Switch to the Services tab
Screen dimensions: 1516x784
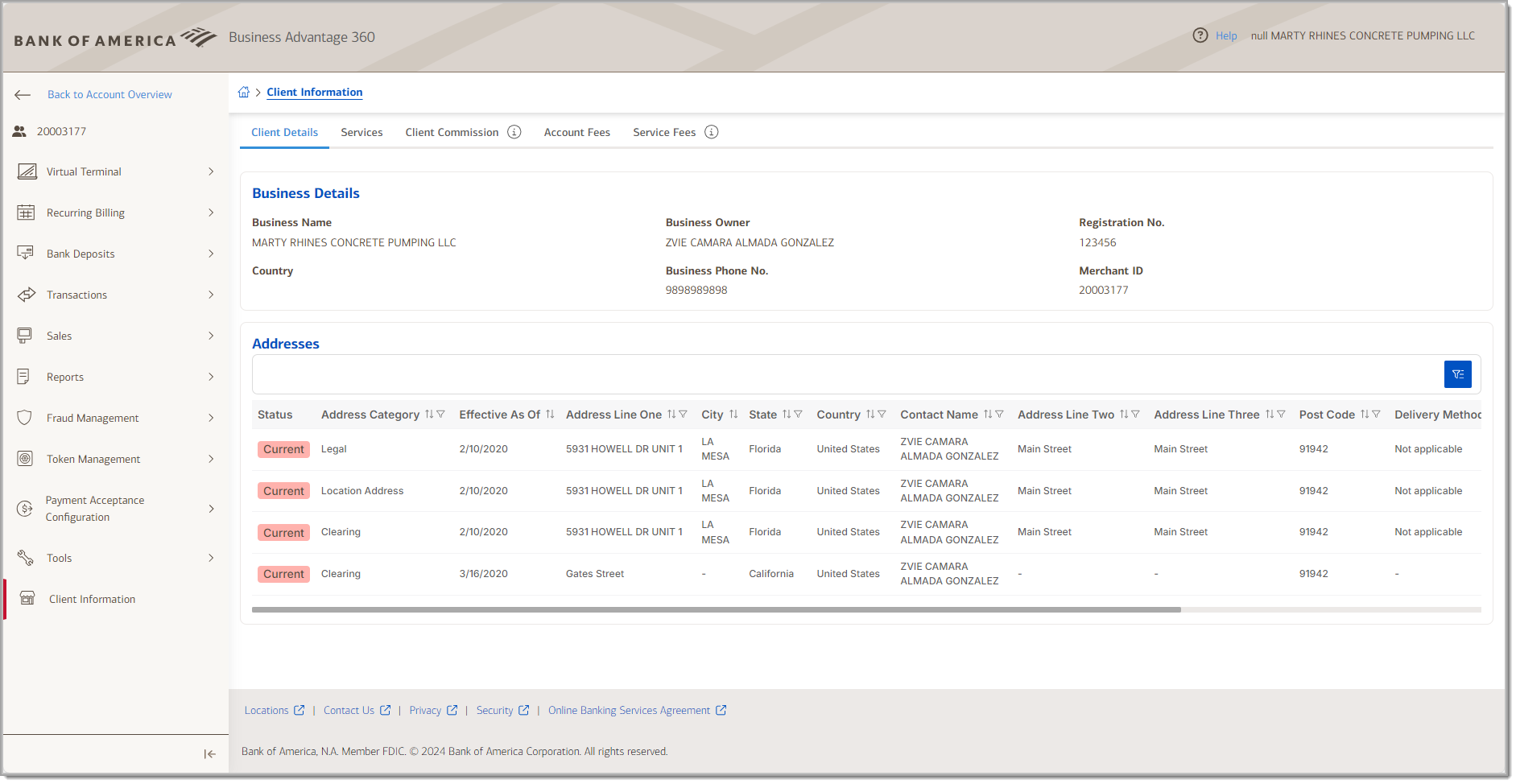[361, 132]
